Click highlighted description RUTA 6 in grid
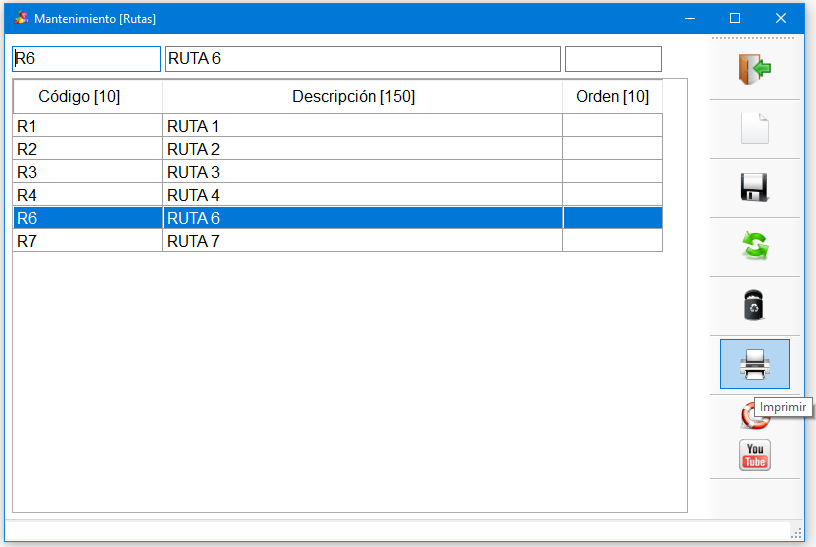The image size is (816, 547). pyautogui.click(x=363, y=218)
